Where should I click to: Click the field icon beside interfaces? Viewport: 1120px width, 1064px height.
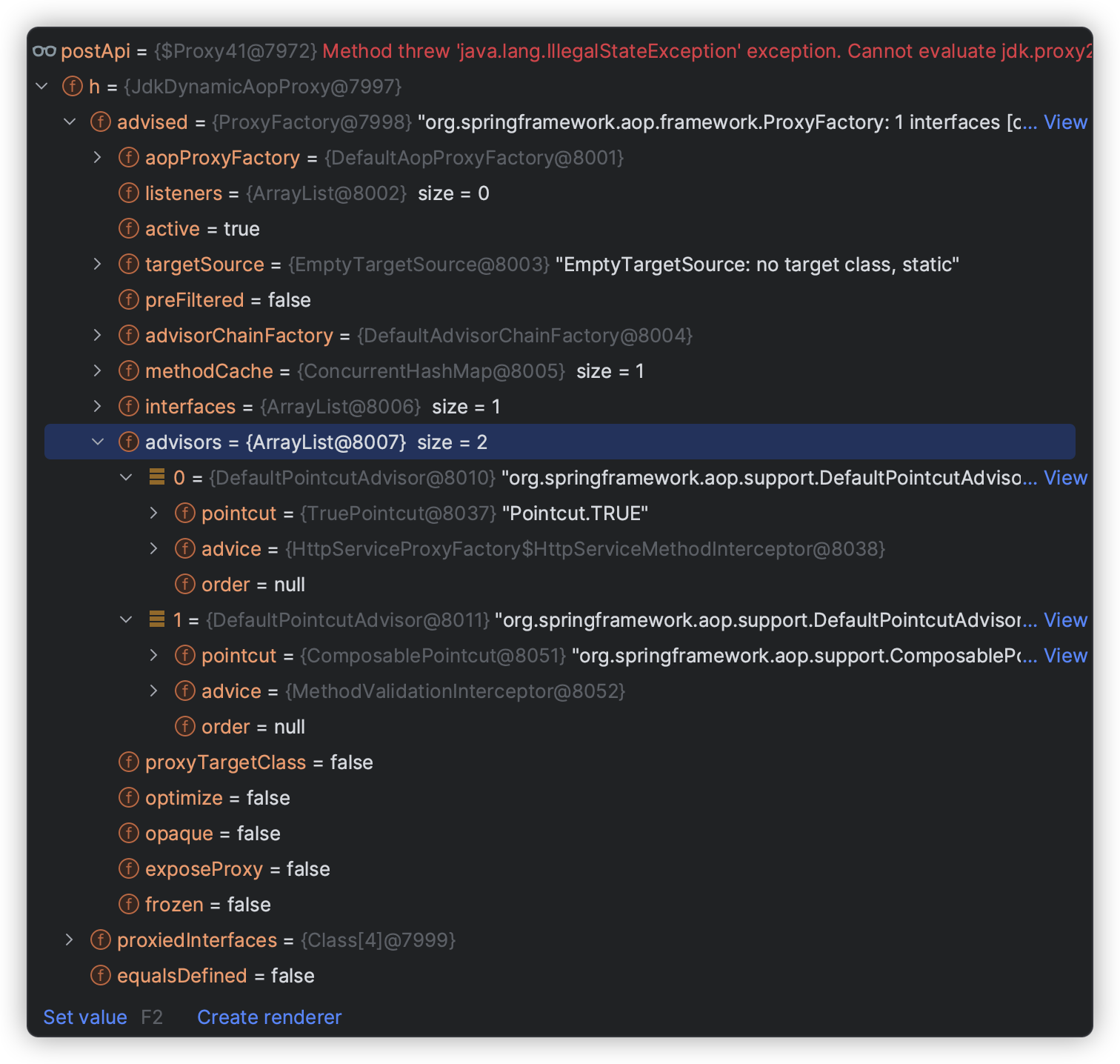pos(129,407)
